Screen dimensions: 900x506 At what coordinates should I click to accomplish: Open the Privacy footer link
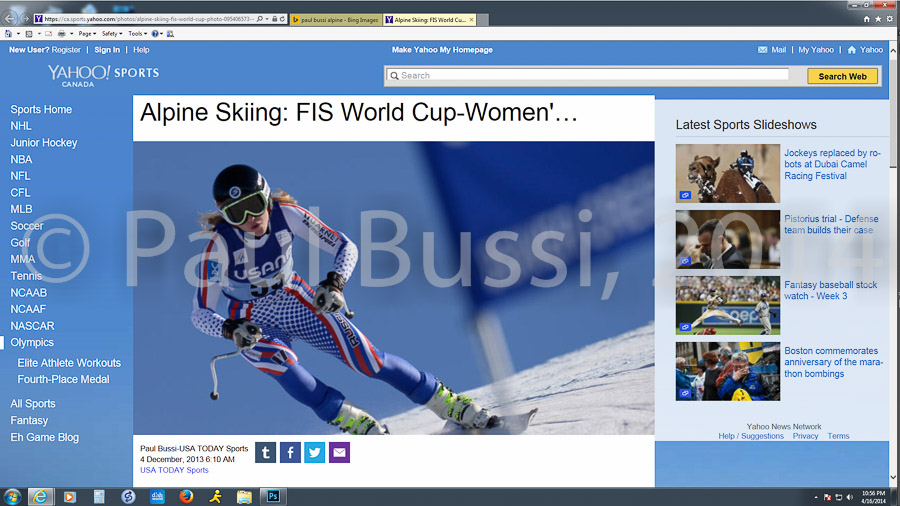point(805,436)
